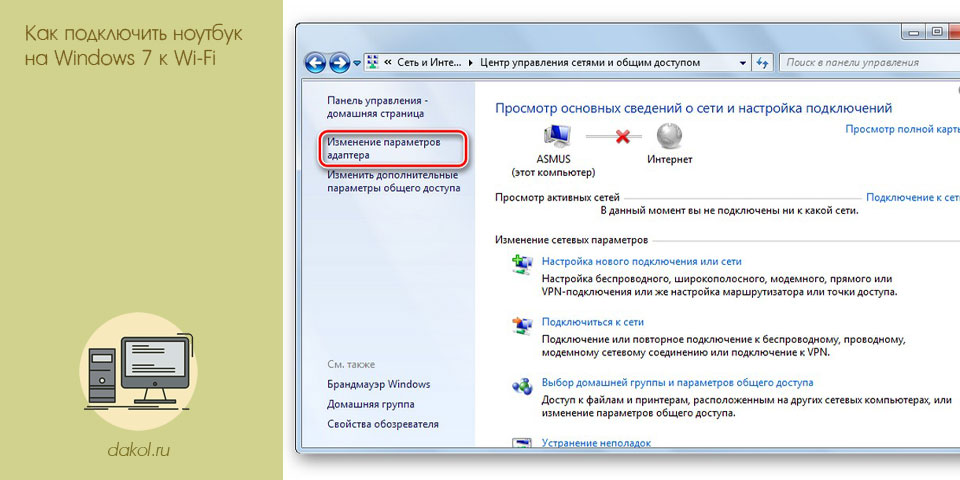The image size is (960, 480).
Task: Open 'Выбор домашней группы и параметров общего доступа'
Action: click(x=678, y=383)
